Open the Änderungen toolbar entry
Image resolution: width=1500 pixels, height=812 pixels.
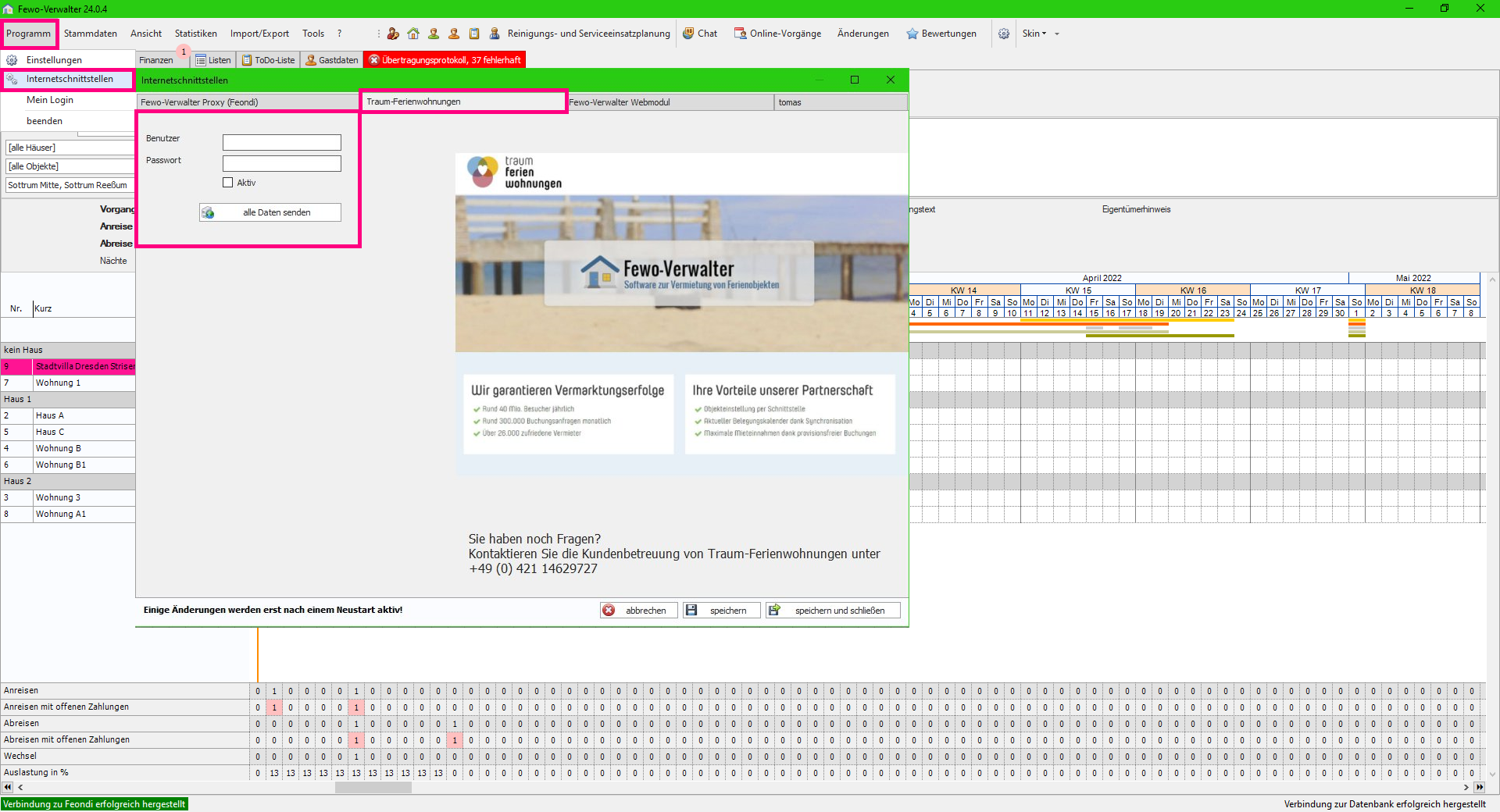tap(863, 34)
